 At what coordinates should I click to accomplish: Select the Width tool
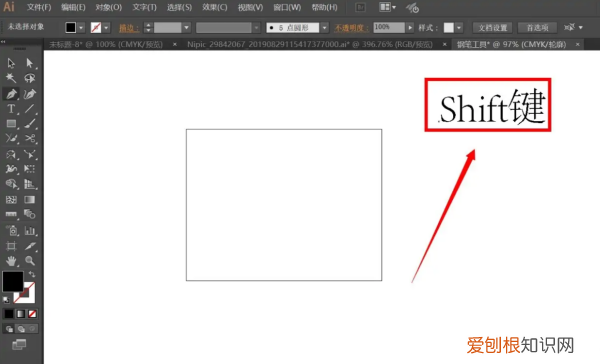coord(11,169)
